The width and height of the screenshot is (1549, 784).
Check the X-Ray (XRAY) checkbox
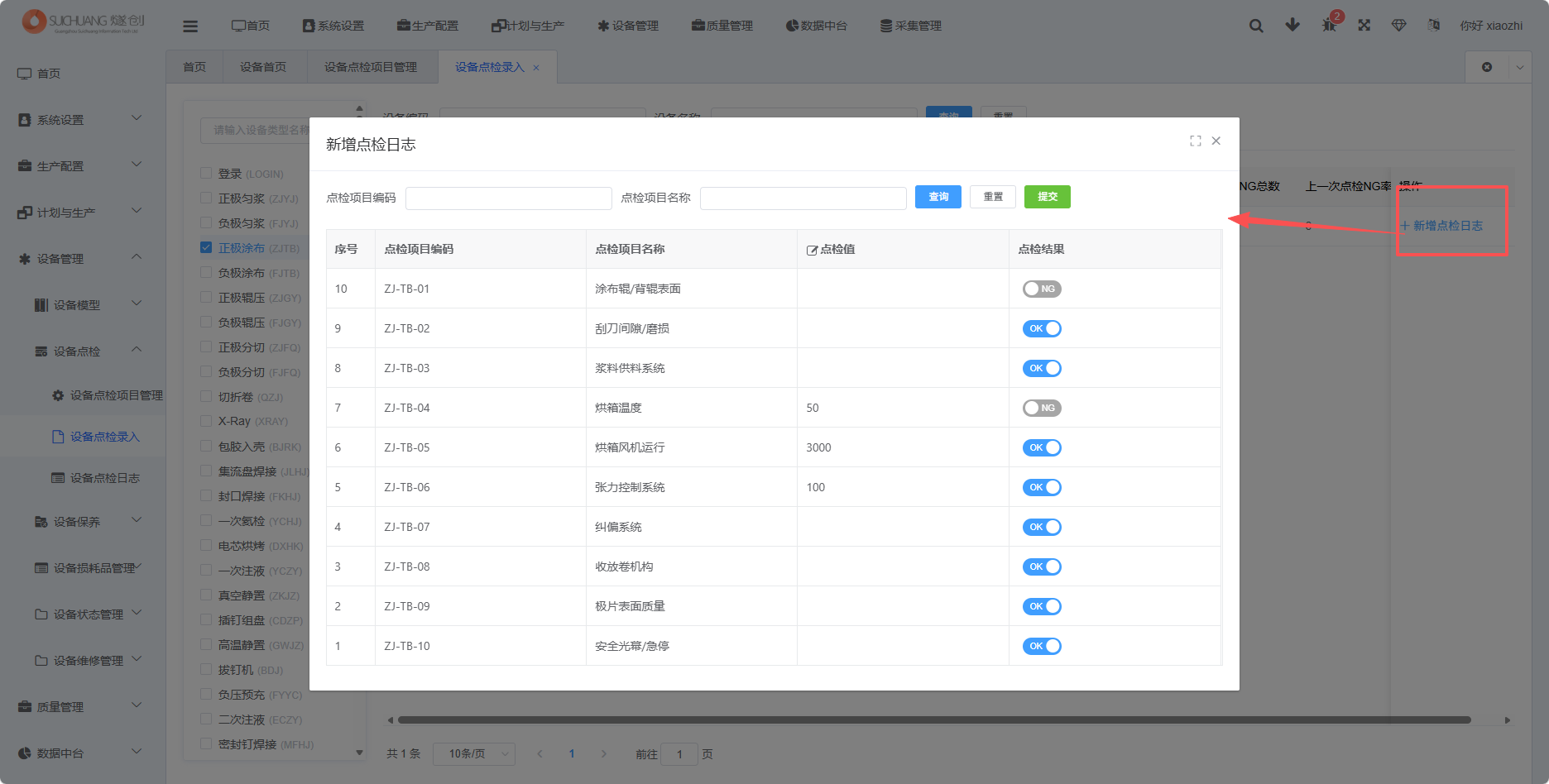206,421
